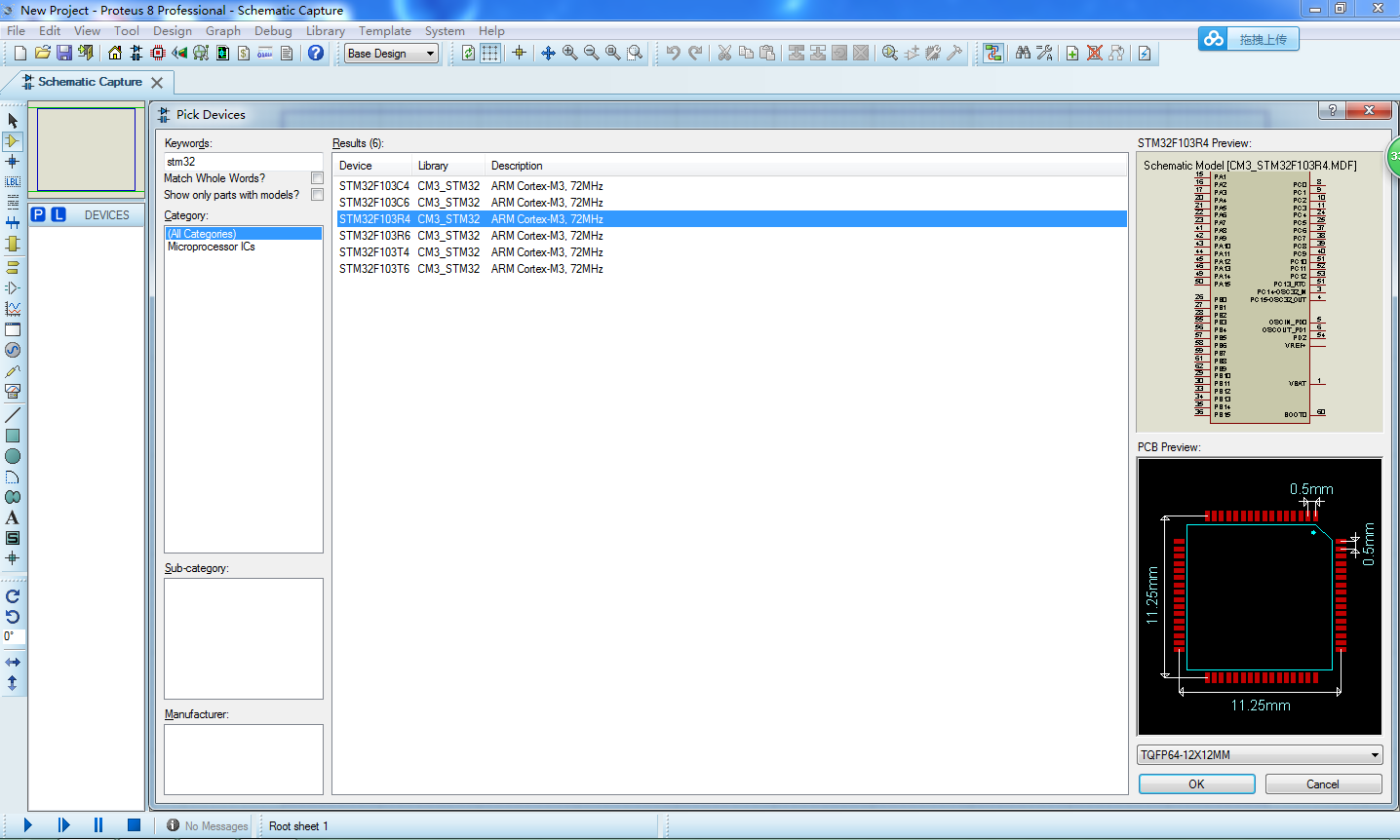Click the new sheet icon with green plus
Screen dimensions: 1400x840
click(1072, 53)
